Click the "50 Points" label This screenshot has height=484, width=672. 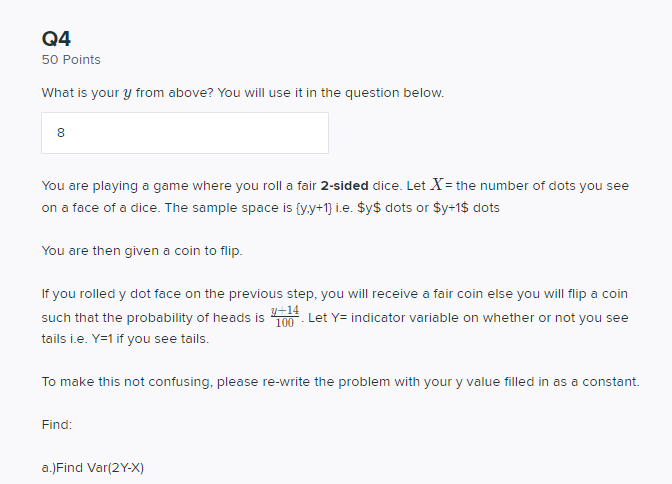pyautogui.click(x=71, y=60)
